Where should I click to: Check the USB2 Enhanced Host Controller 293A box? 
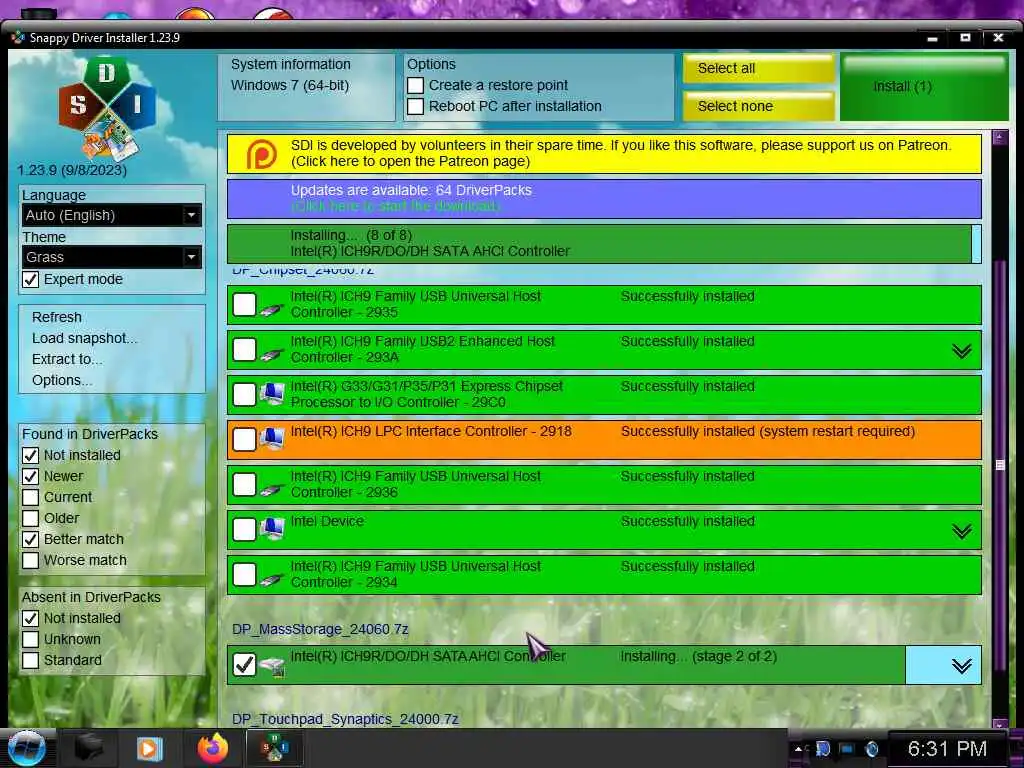pyautogui.click(x=245, y=349)
